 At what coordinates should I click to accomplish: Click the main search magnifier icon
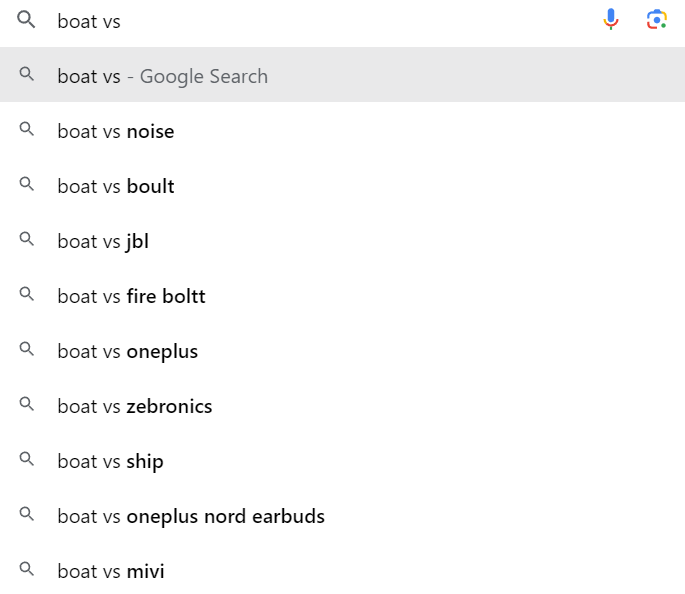pos(26,20)
